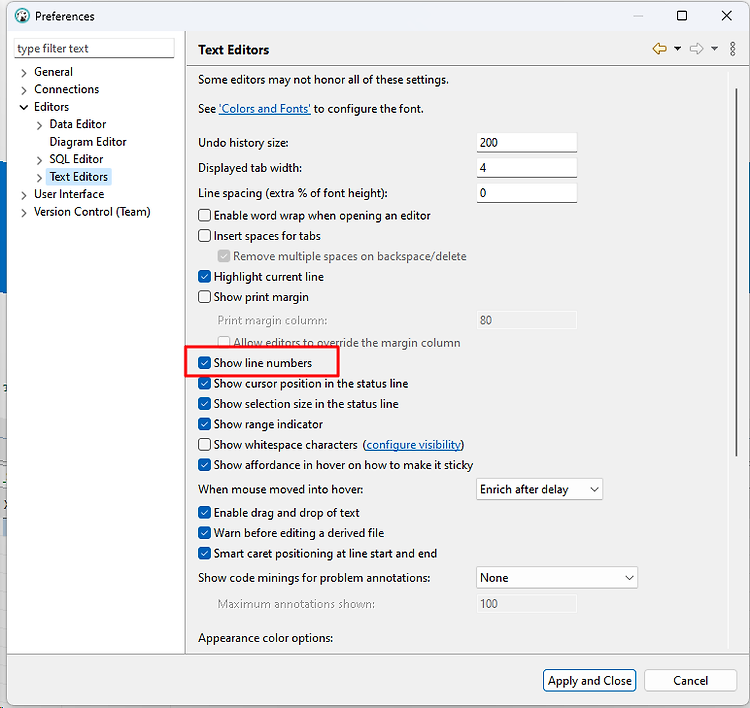The height and width of the screenshot is (708, 750).
Task: Enable Show print margin checkbox
Action: (x=204, y=297)
